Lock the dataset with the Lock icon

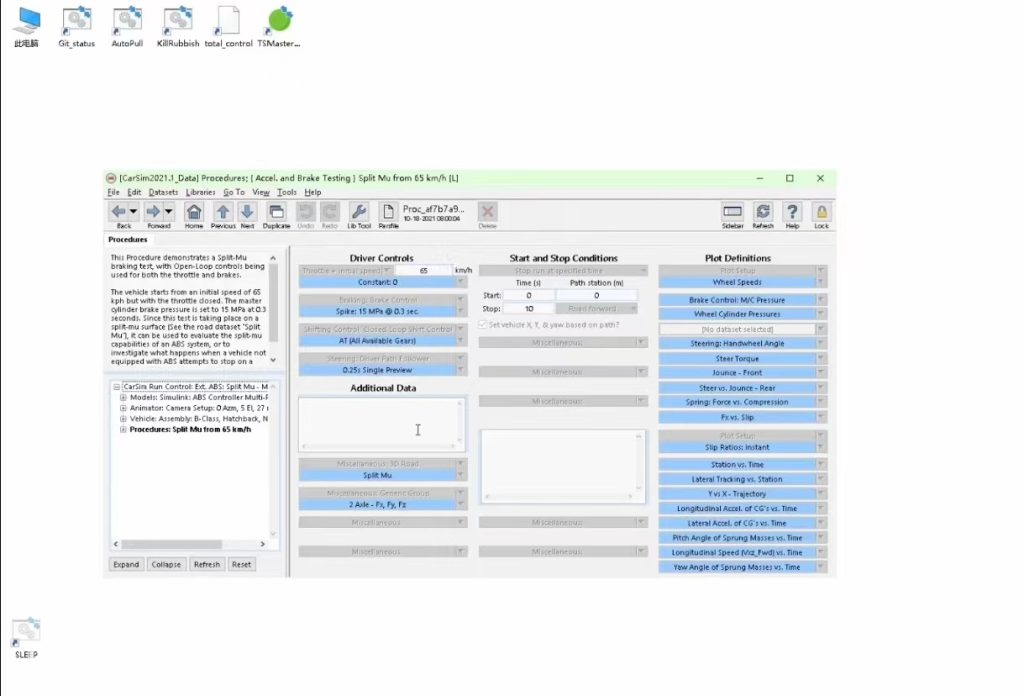[x=820, y=212]
